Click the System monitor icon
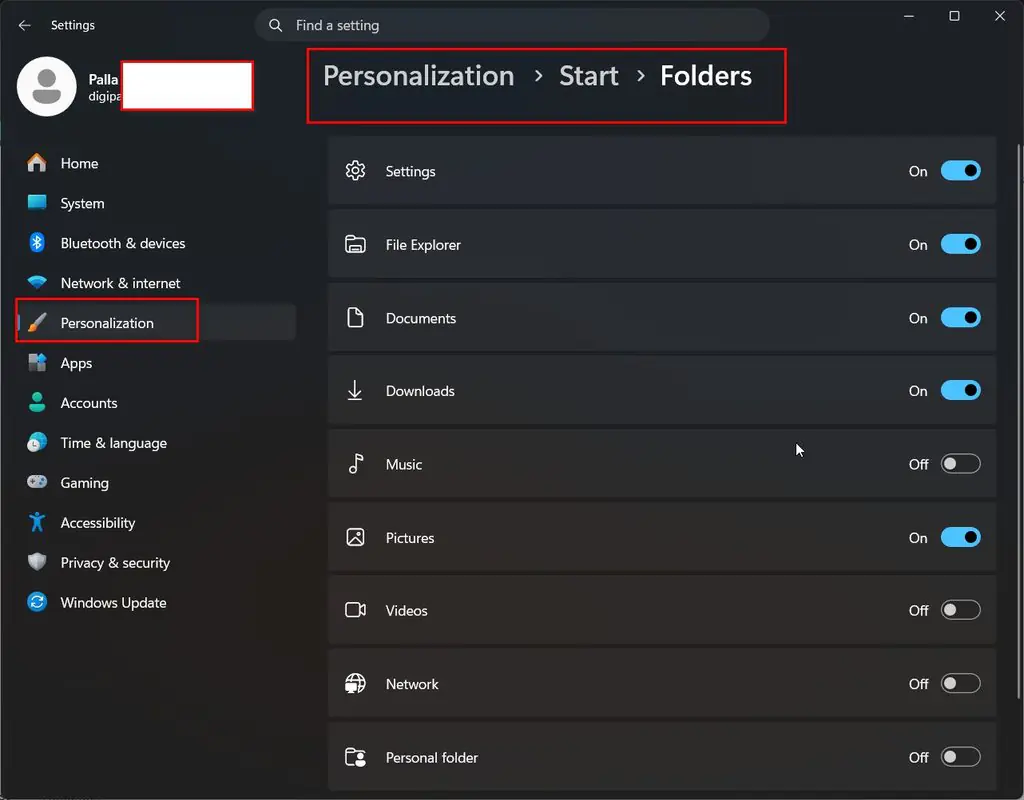 click(37, 202)
